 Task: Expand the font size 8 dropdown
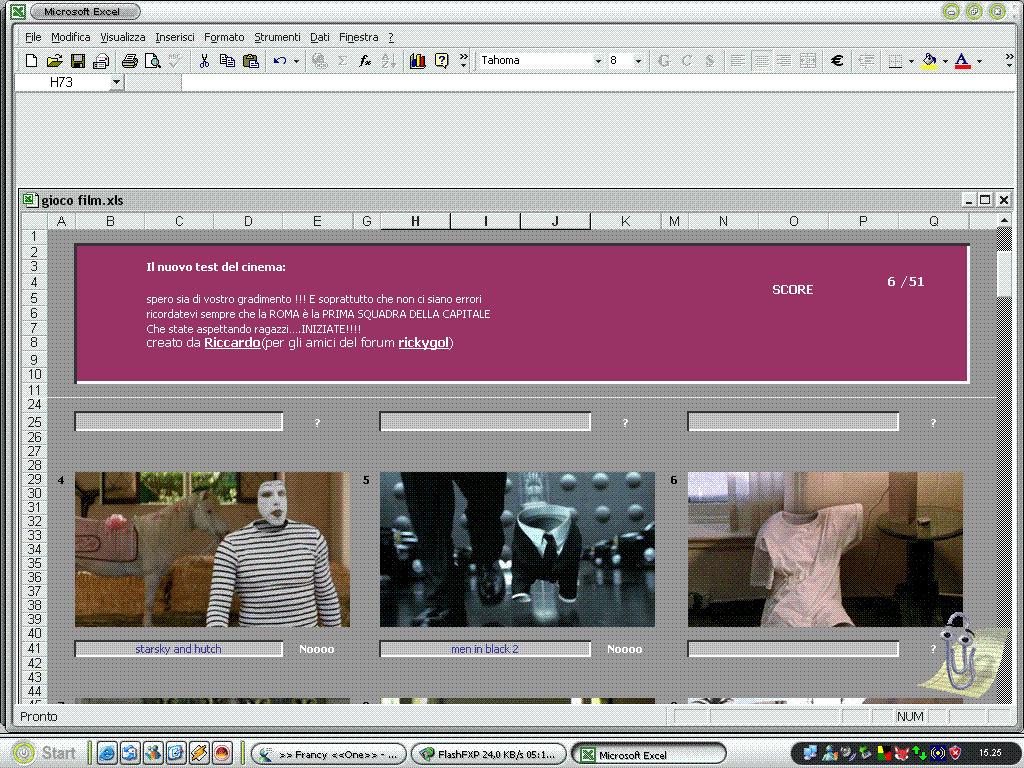(638, 61)
